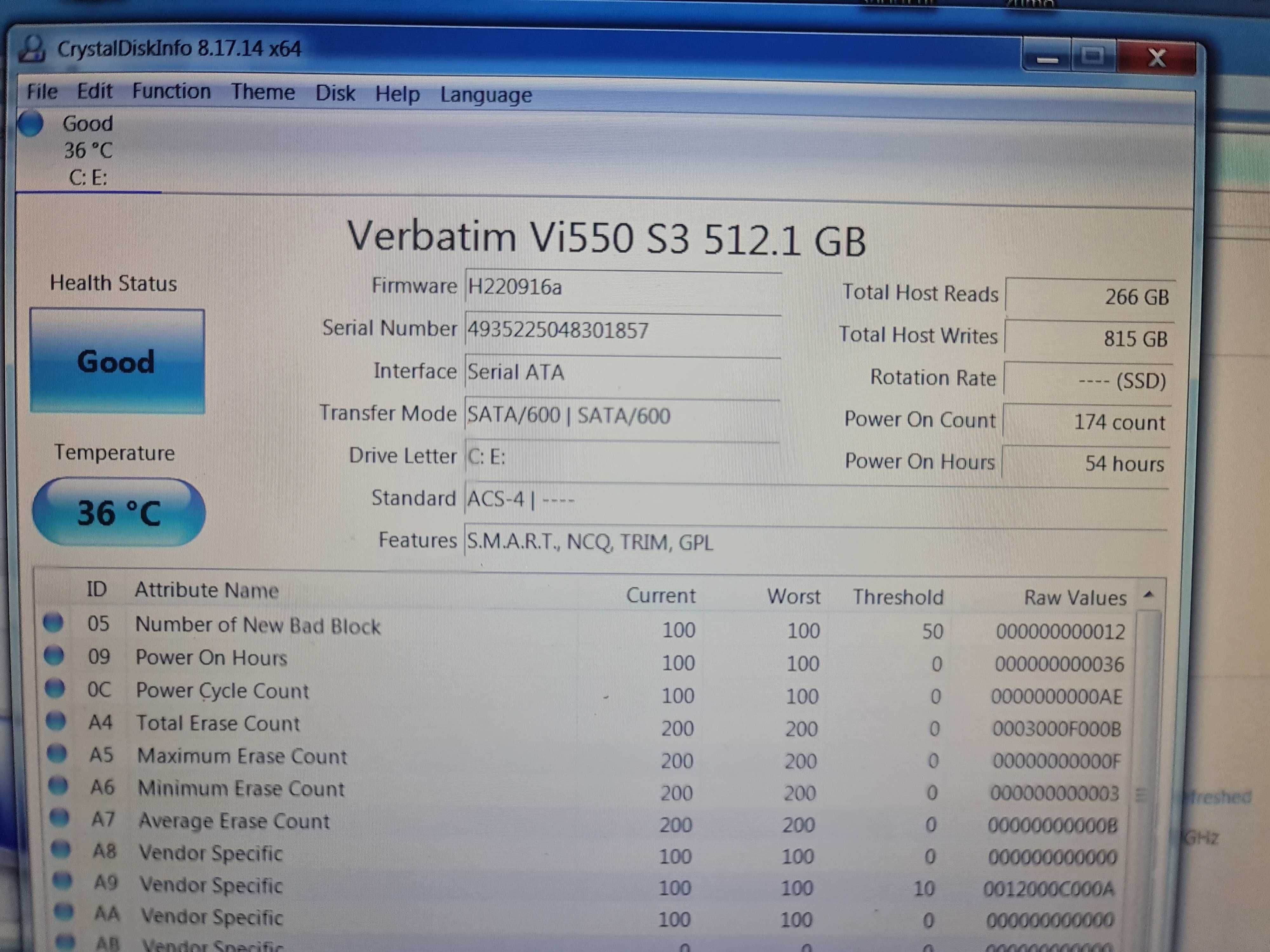The image size is (1270, 952).
Task: Open the Edit menu
Action: 95,91
